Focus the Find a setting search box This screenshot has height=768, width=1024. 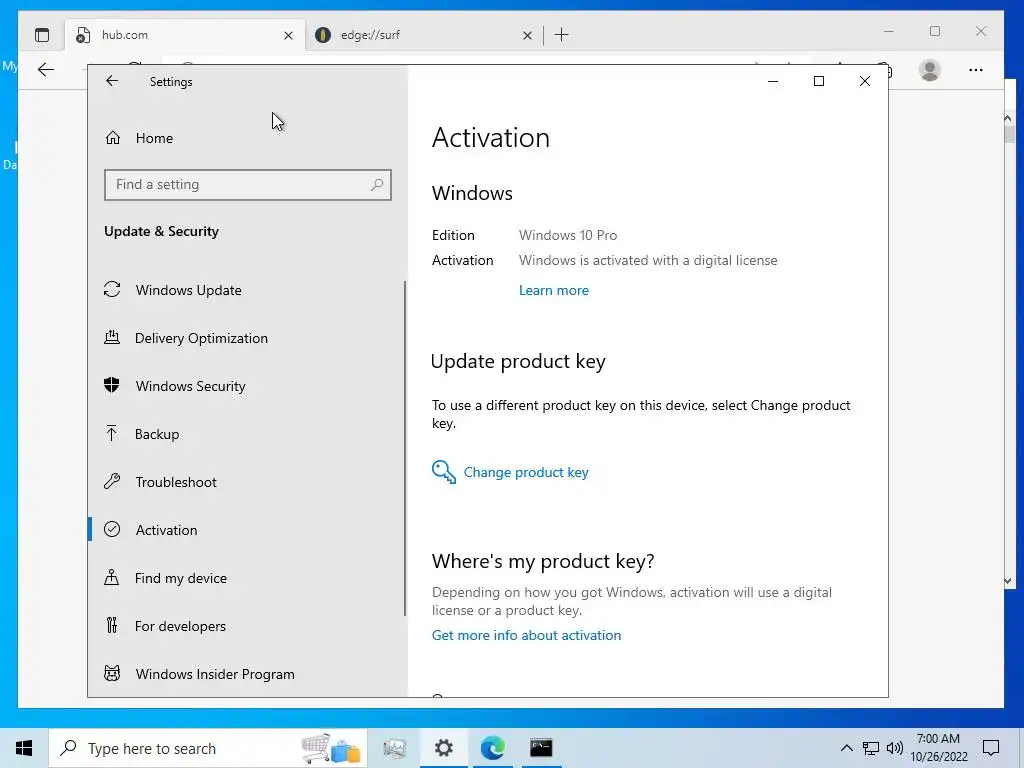click(x=248, y=185)
